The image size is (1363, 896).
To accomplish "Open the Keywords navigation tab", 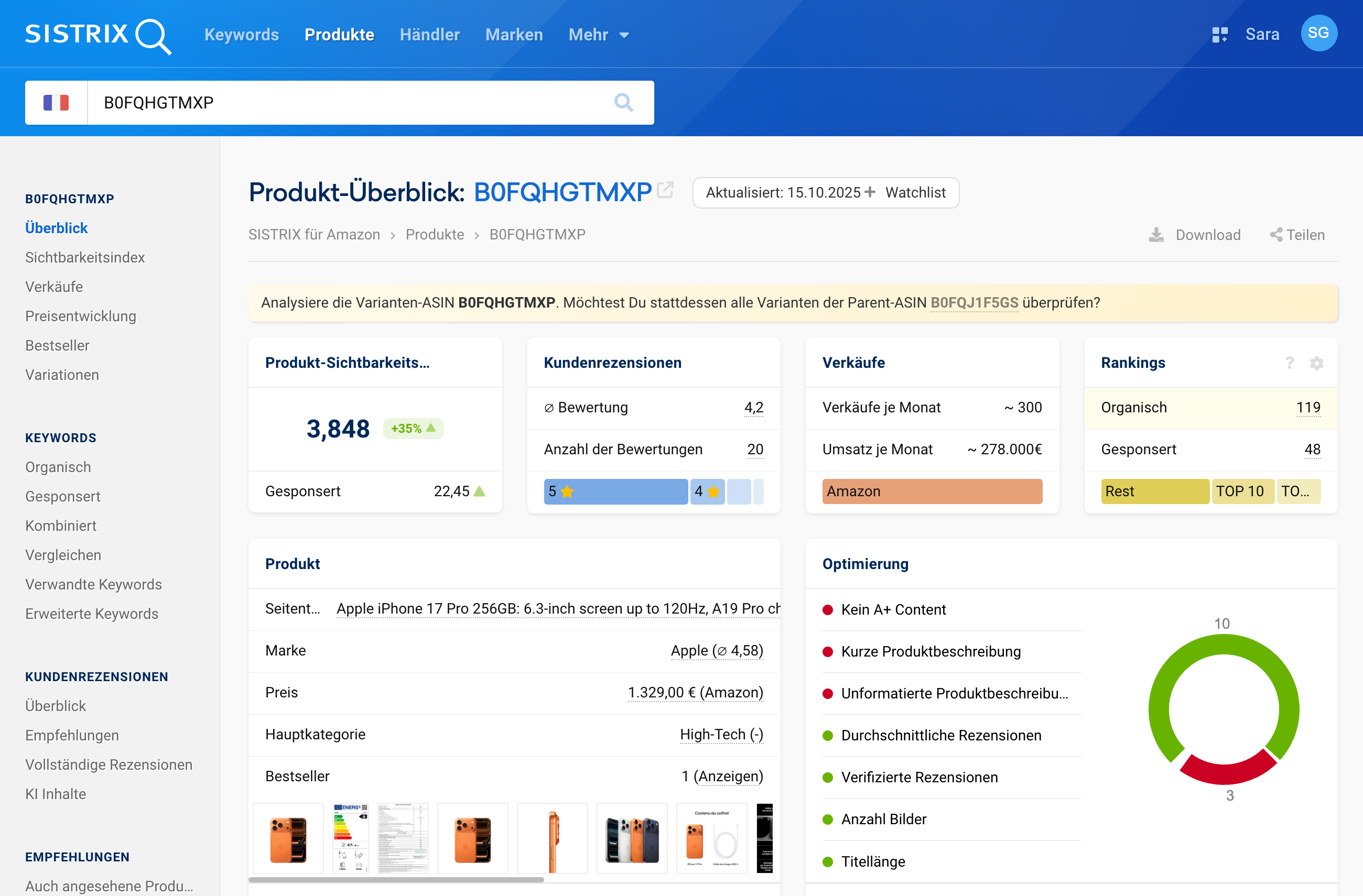I will (x=241, y=35).
